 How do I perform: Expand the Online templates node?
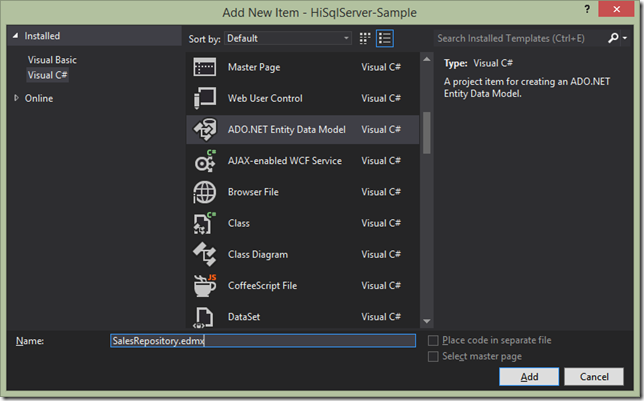[x=16, y=98]
